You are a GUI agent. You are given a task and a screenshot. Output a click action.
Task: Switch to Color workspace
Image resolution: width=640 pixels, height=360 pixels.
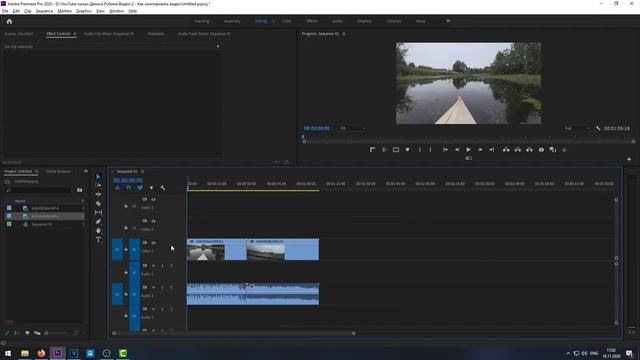[x=287, y=21]
